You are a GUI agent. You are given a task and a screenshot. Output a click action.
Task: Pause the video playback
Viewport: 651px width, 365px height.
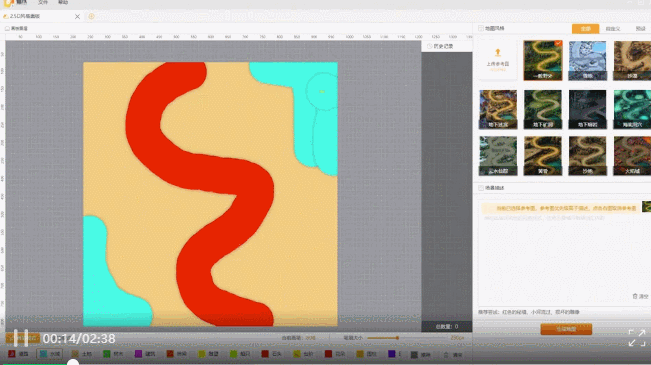click(20, 338)
